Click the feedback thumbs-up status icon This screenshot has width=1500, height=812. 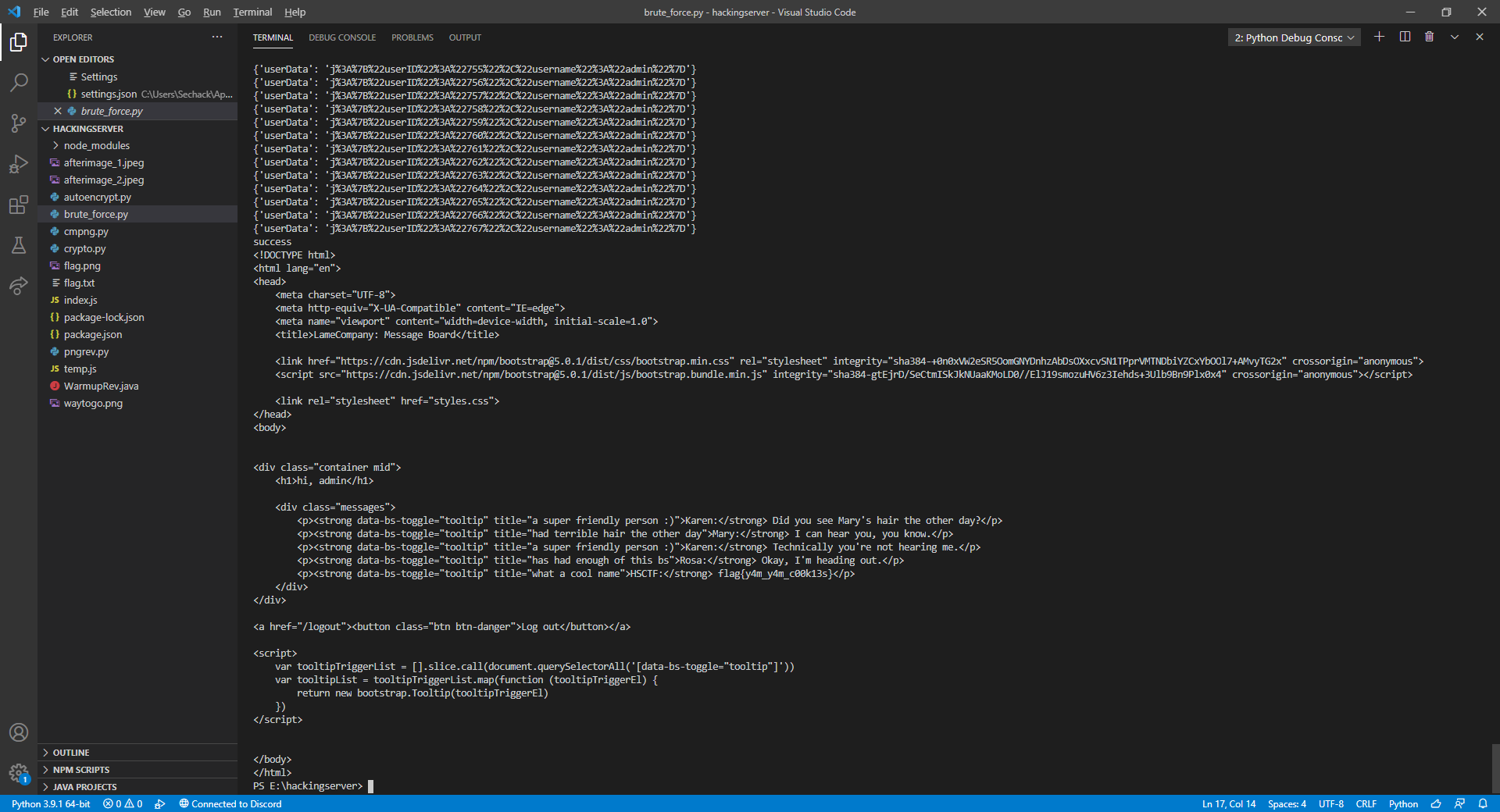pos(1435,803)
